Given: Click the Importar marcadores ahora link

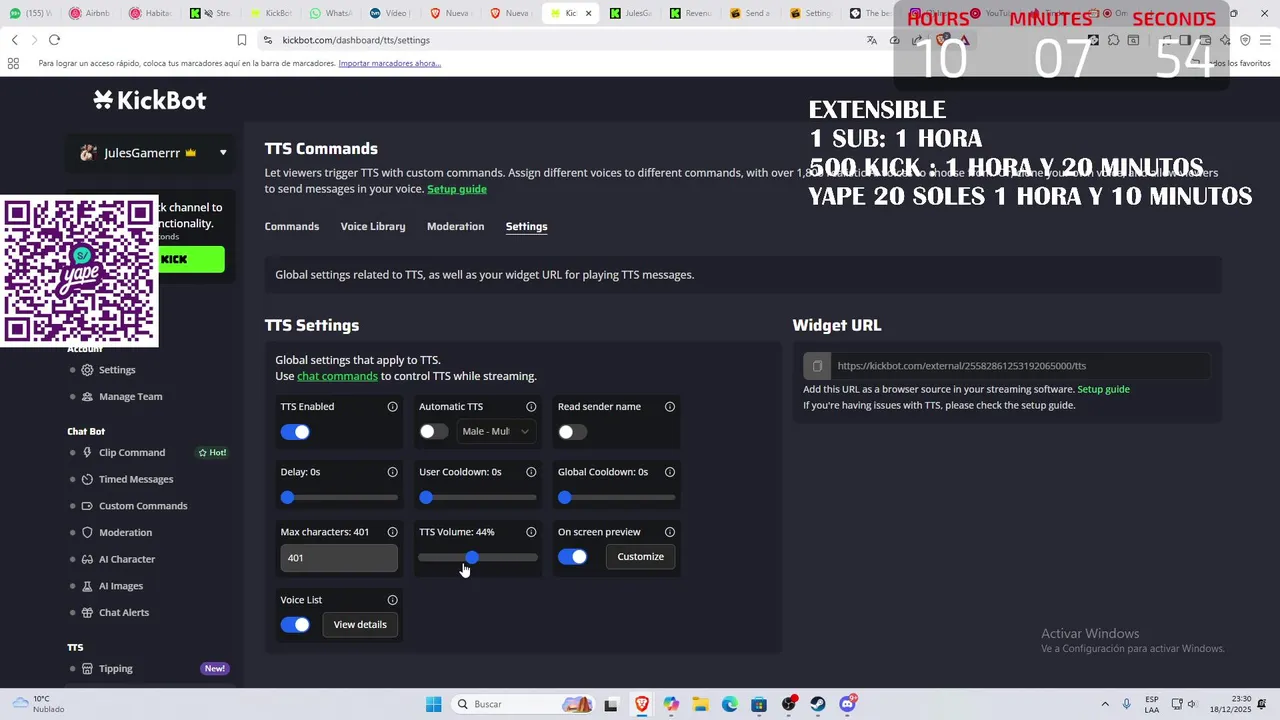Looking at the screenshot, I should tap(389, 63).
